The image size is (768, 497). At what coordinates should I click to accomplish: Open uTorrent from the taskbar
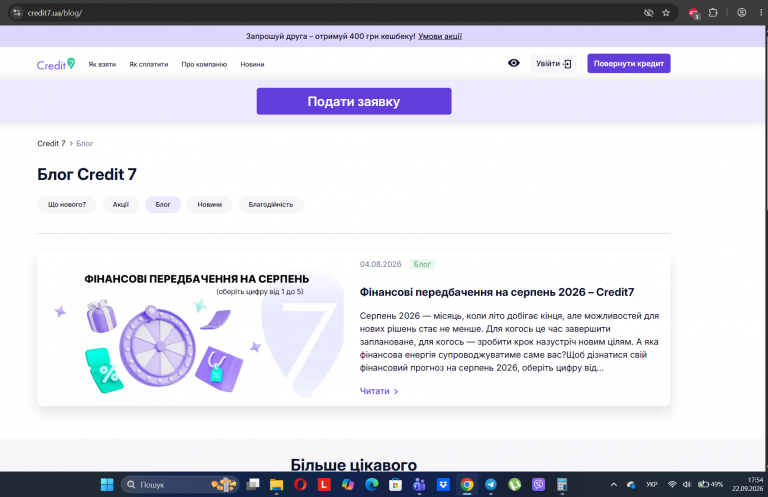click(514, 485)
